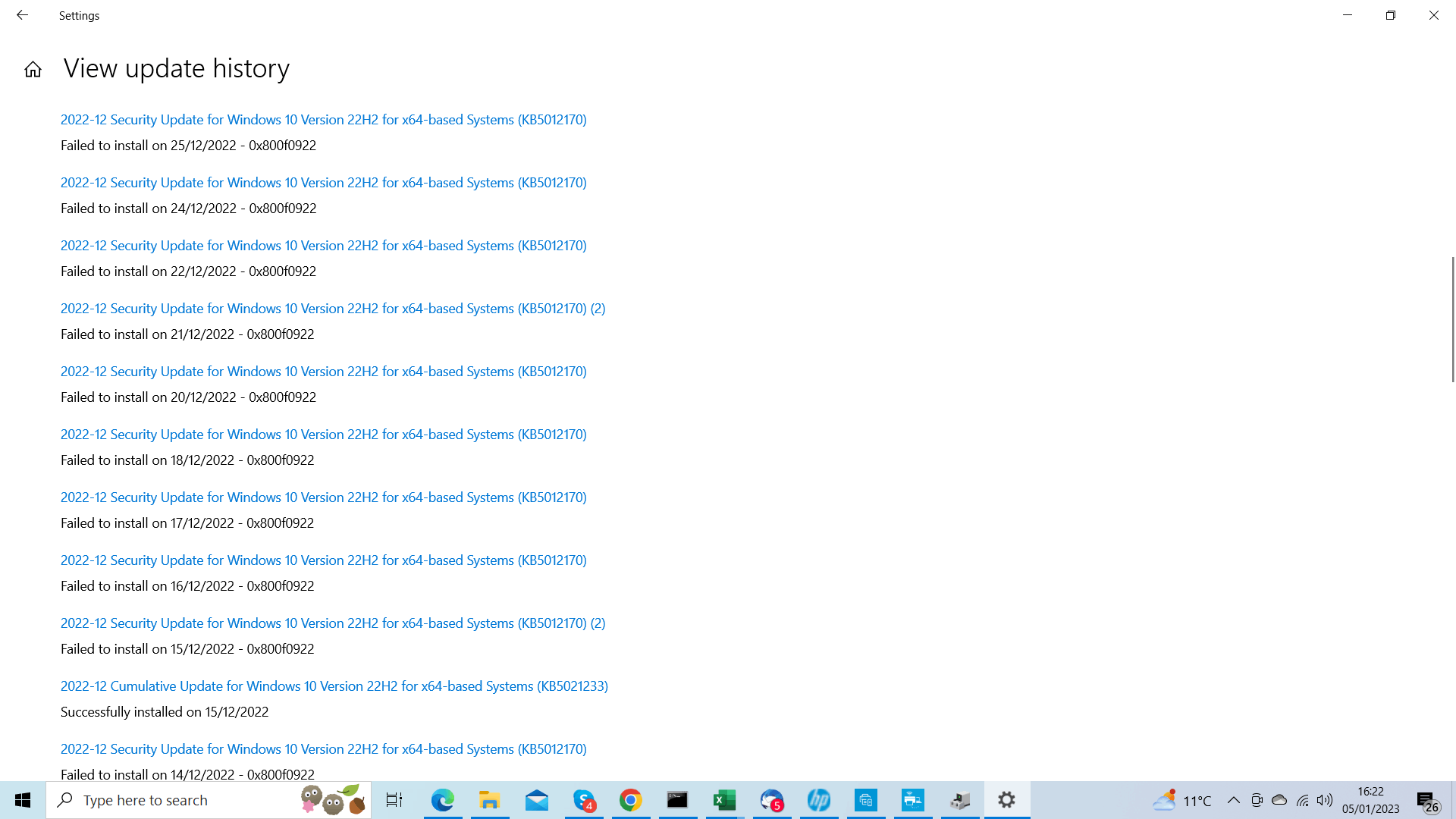Open File Explorer from the taskbar
1456x819 pixels.
489,800
